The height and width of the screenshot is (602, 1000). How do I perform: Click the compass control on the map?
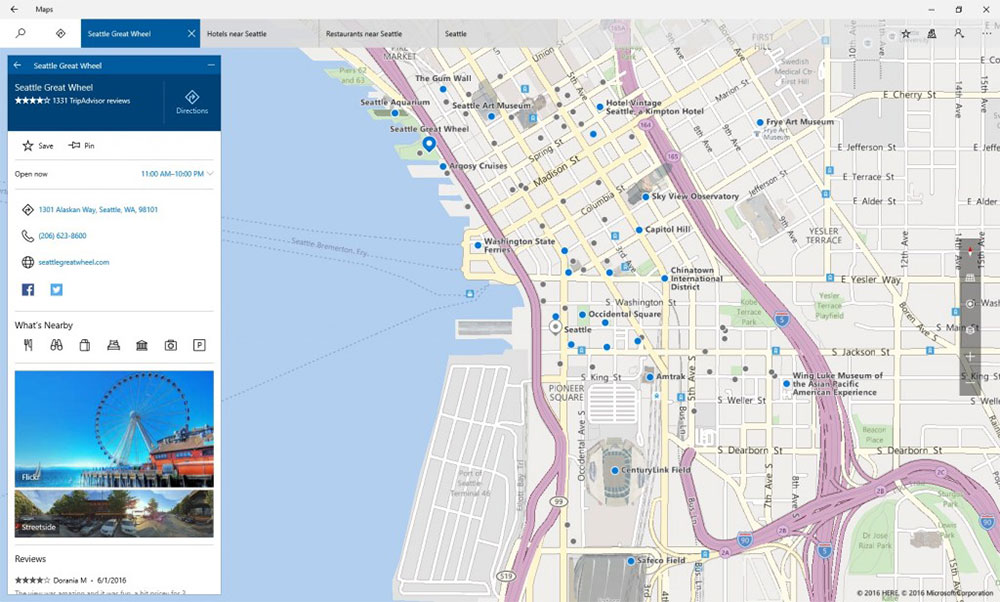tap(972, 253)
